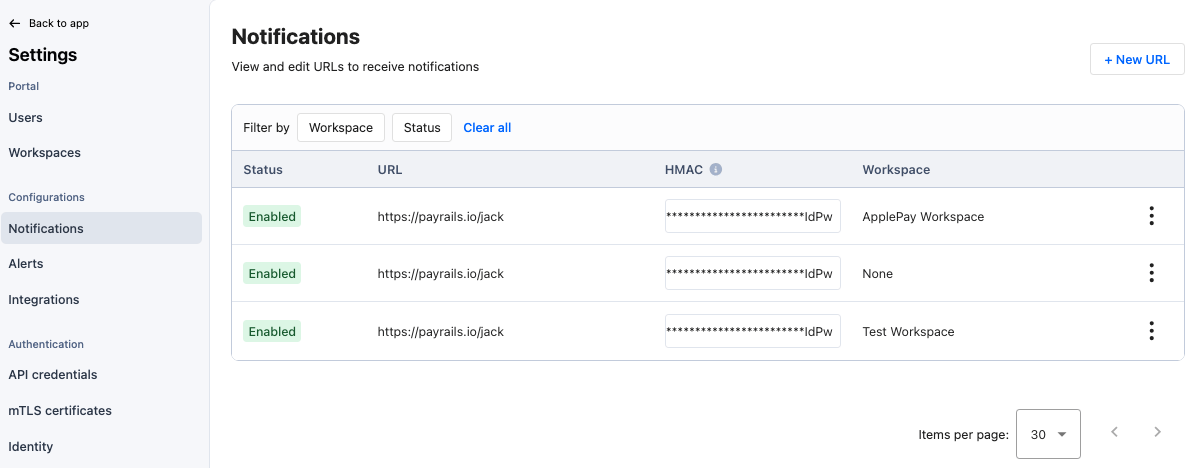Click the + New URL button
The width and height of the screenshot is (1197, 468).
pos(1137,60)
